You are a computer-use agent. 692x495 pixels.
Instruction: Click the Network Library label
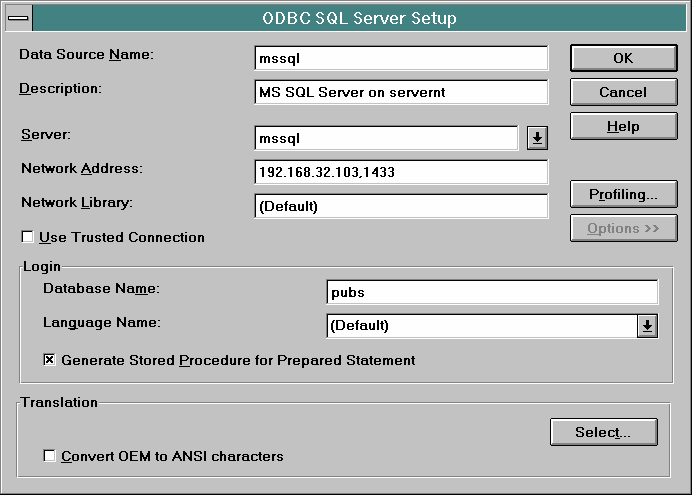(x=77, y=202)
